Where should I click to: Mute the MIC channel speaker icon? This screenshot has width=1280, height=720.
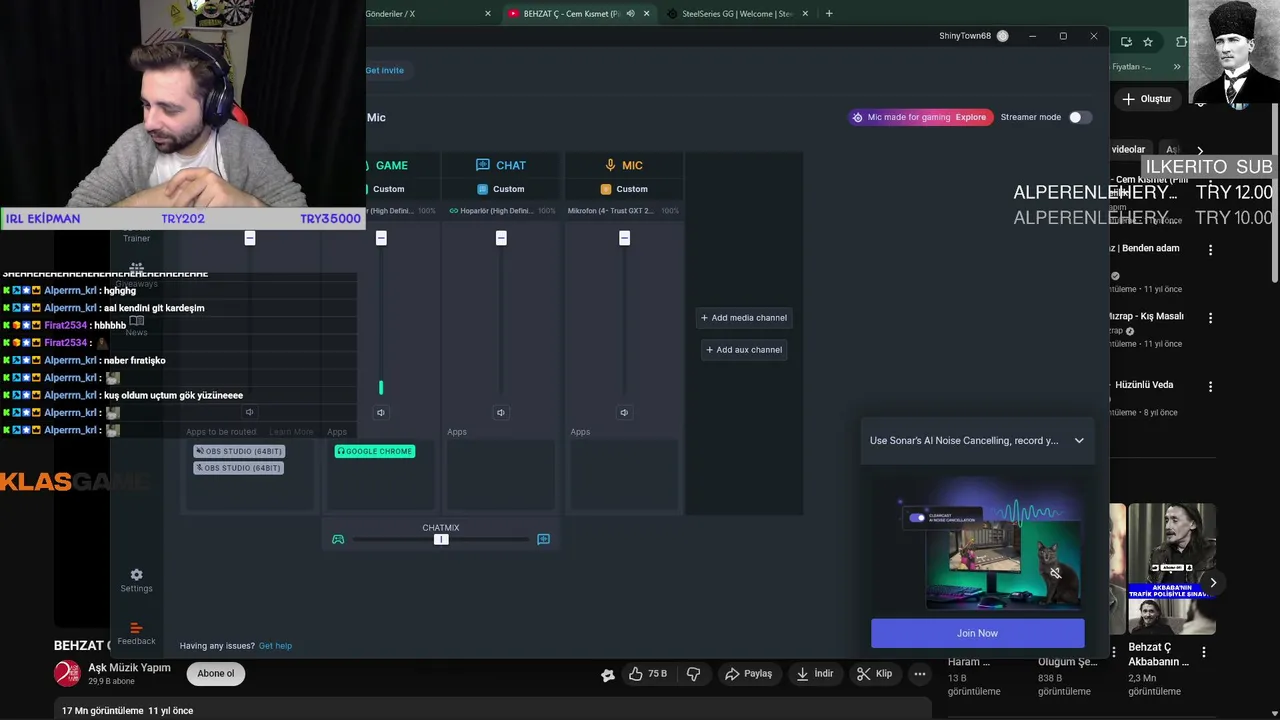[x=624, y=412]
